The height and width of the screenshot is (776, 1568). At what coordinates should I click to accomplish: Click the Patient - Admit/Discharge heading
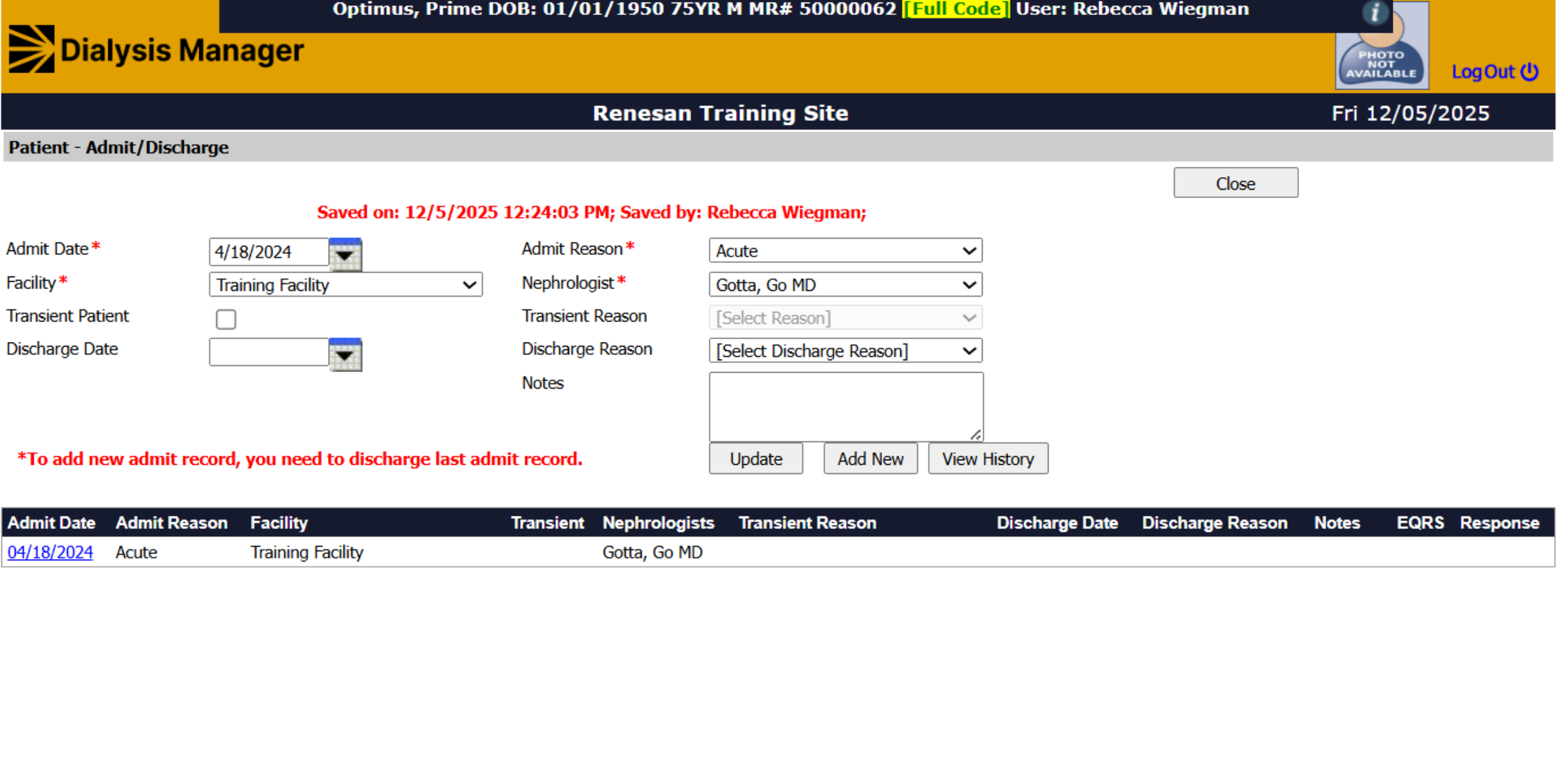tap(118, 148)
